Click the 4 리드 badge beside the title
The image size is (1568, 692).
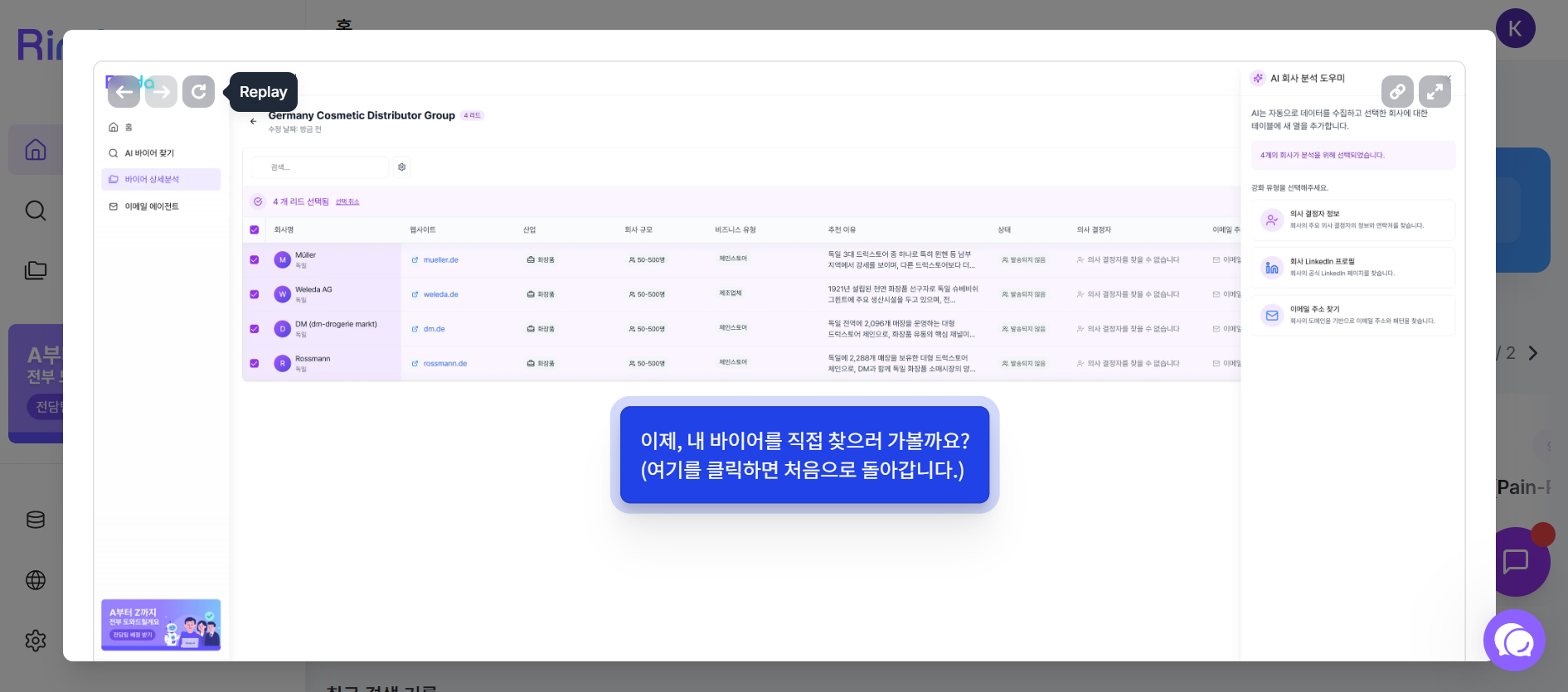[472, 115]
